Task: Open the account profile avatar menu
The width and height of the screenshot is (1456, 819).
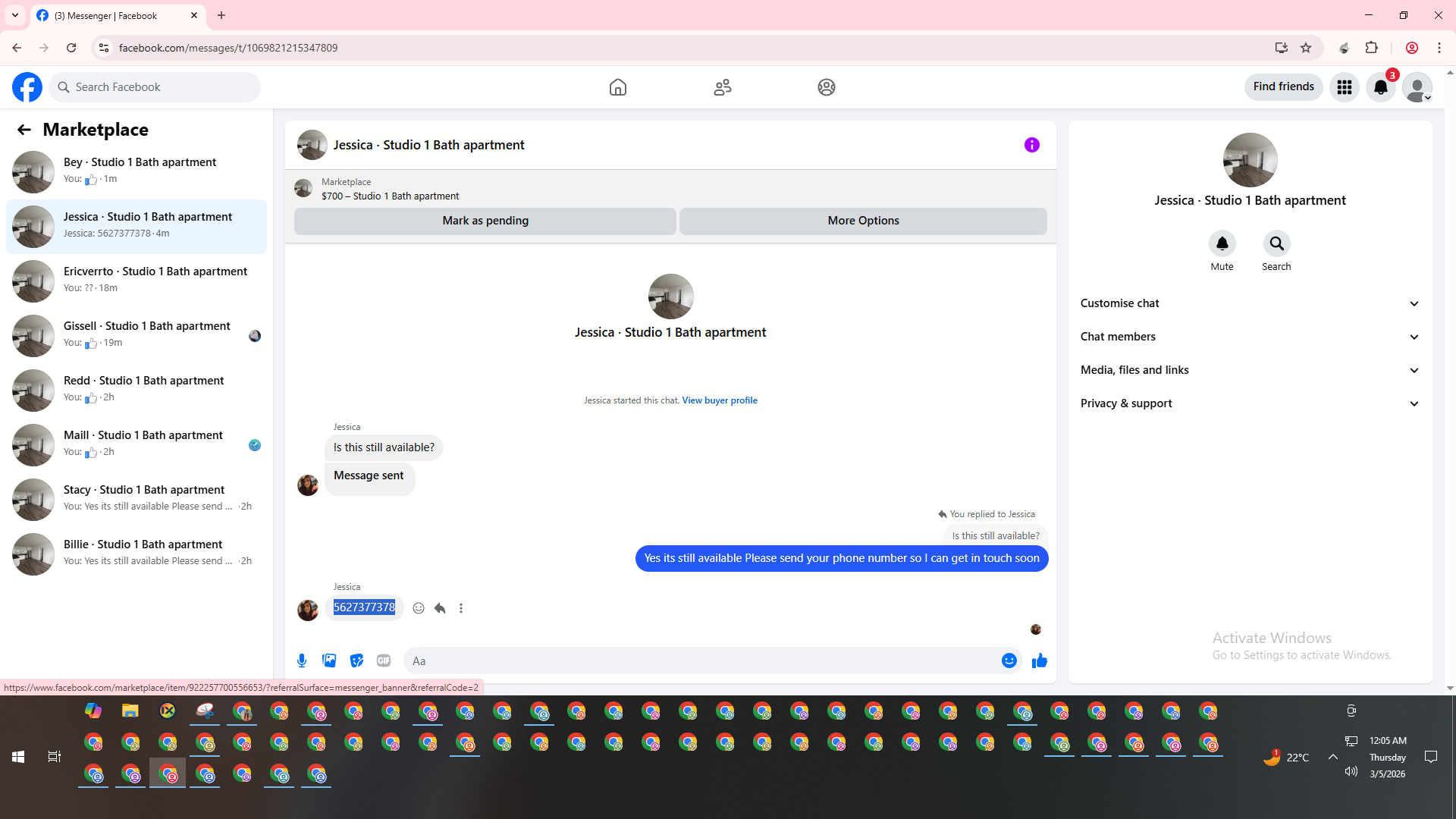Action: [x=1417, y=87]
